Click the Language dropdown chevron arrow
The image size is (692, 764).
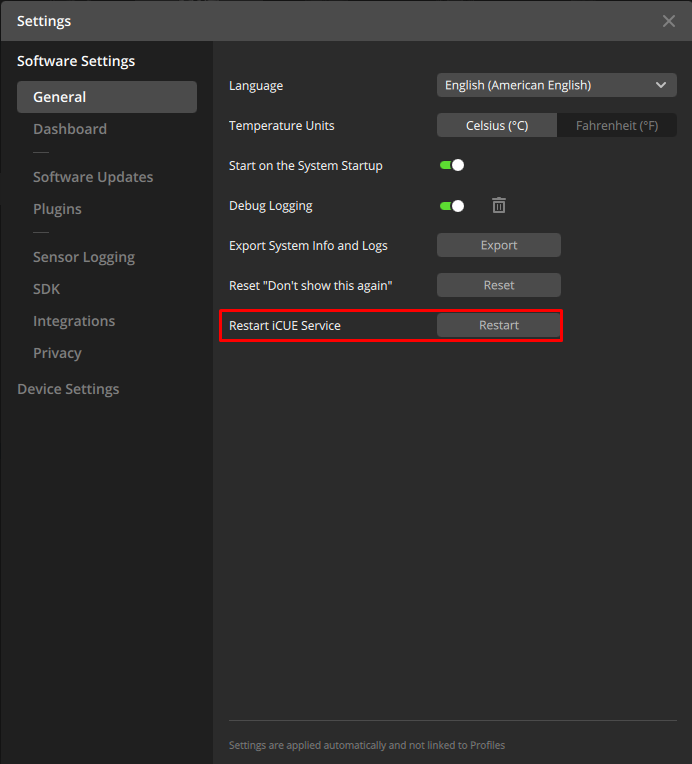[661, 85]
